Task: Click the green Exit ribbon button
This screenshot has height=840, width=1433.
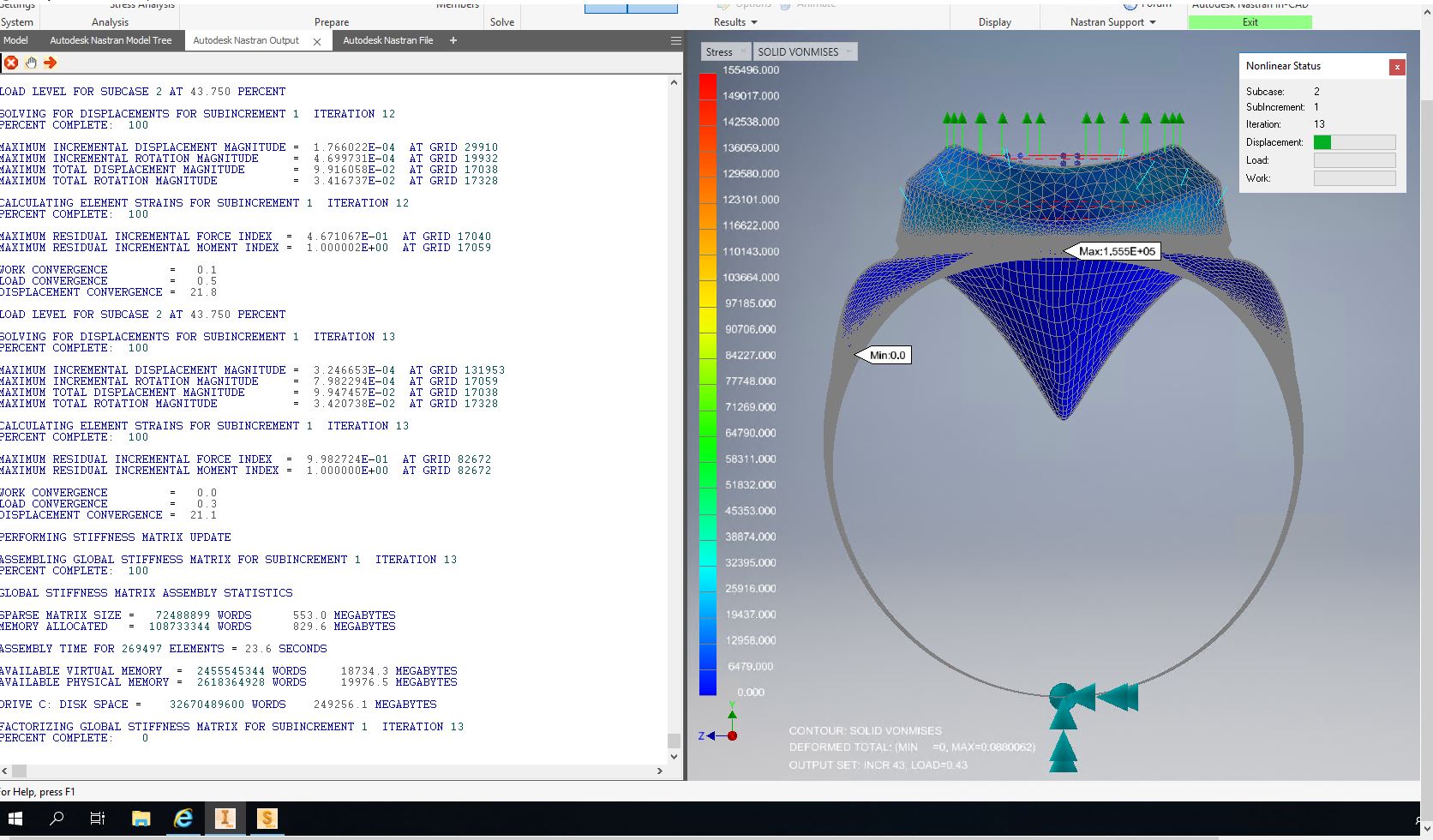Action: pyautogui.click(x=1250, y=22)
